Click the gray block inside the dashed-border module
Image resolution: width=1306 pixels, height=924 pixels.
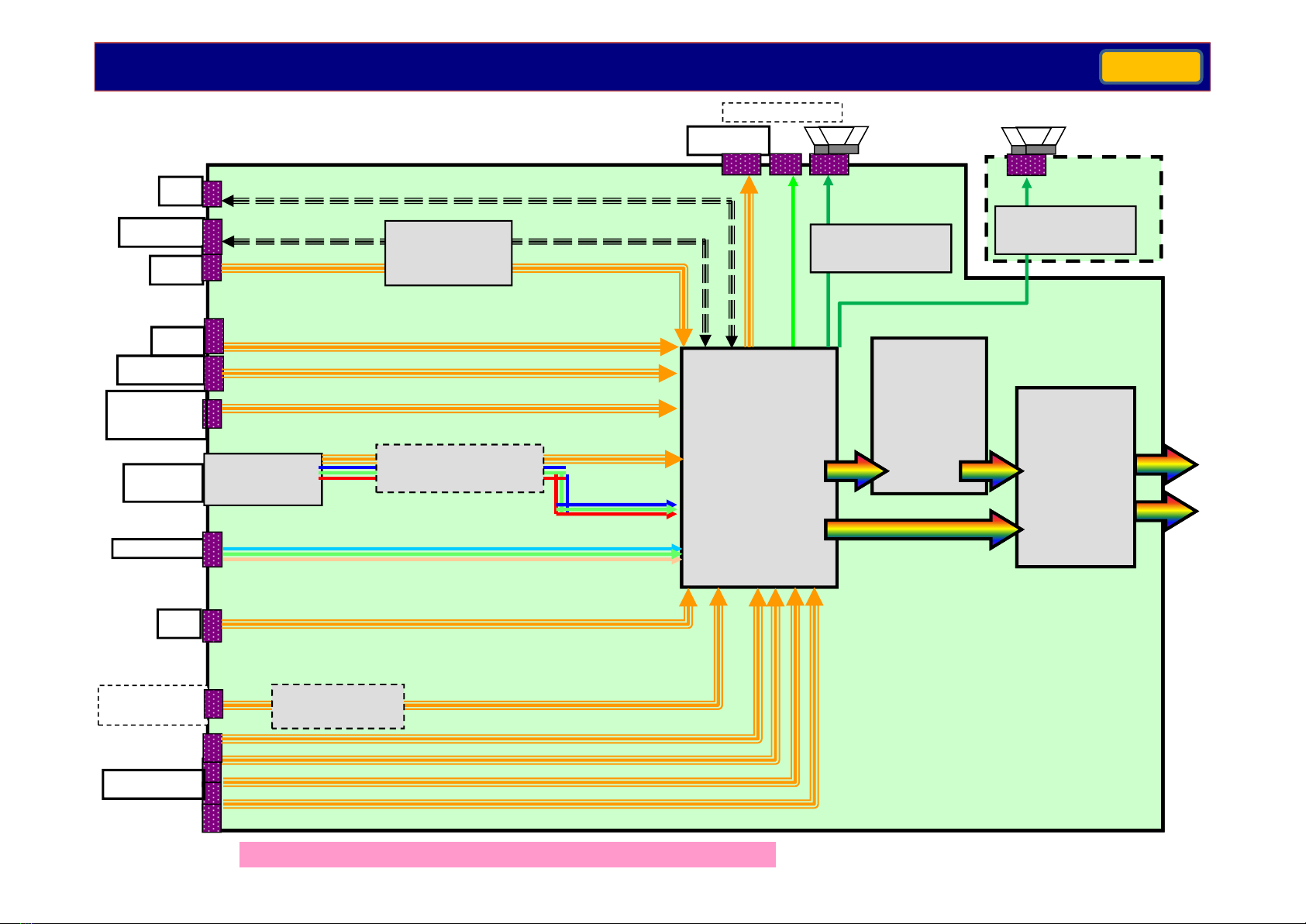point(1065,230)
